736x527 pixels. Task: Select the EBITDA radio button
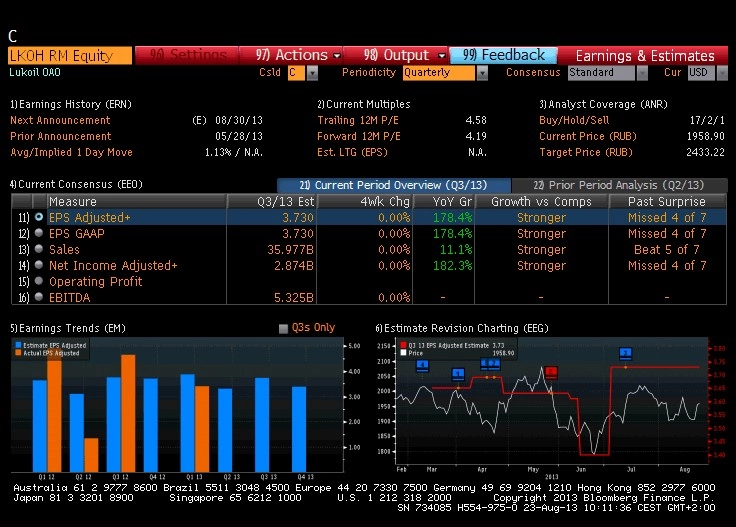pos(39,297)
